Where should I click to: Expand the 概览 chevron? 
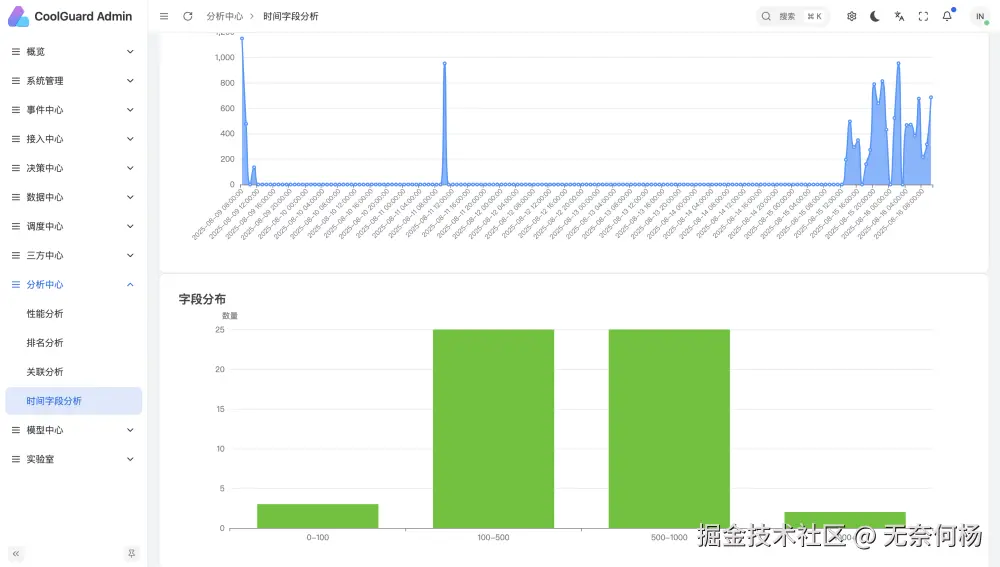point(130,52)
